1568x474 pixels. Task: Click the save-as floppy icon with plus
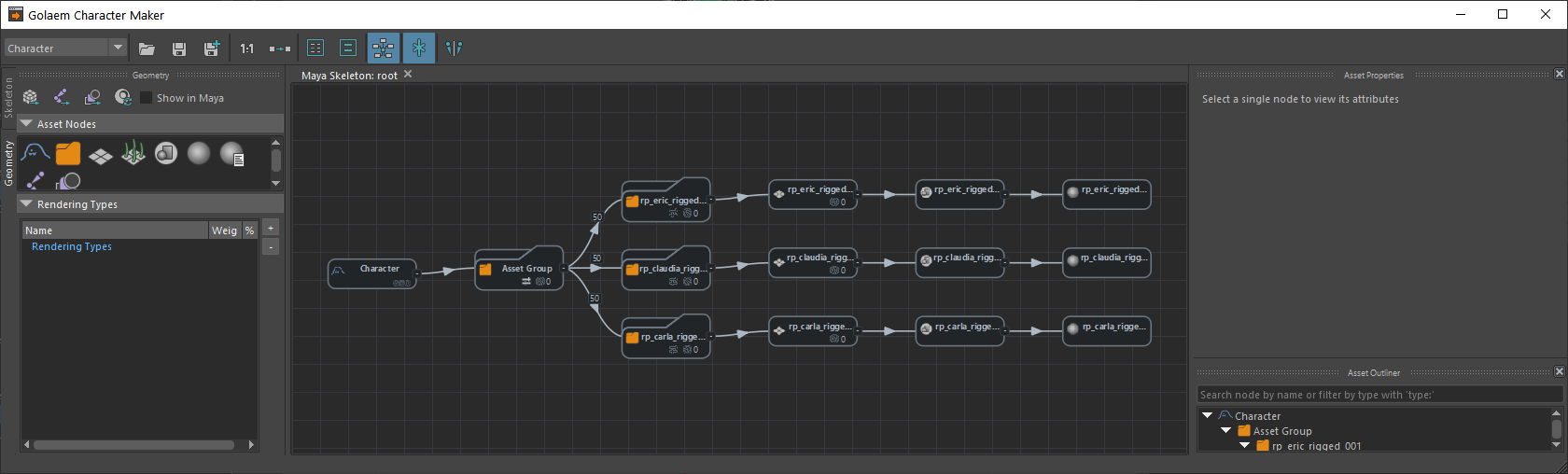(212, 49)
